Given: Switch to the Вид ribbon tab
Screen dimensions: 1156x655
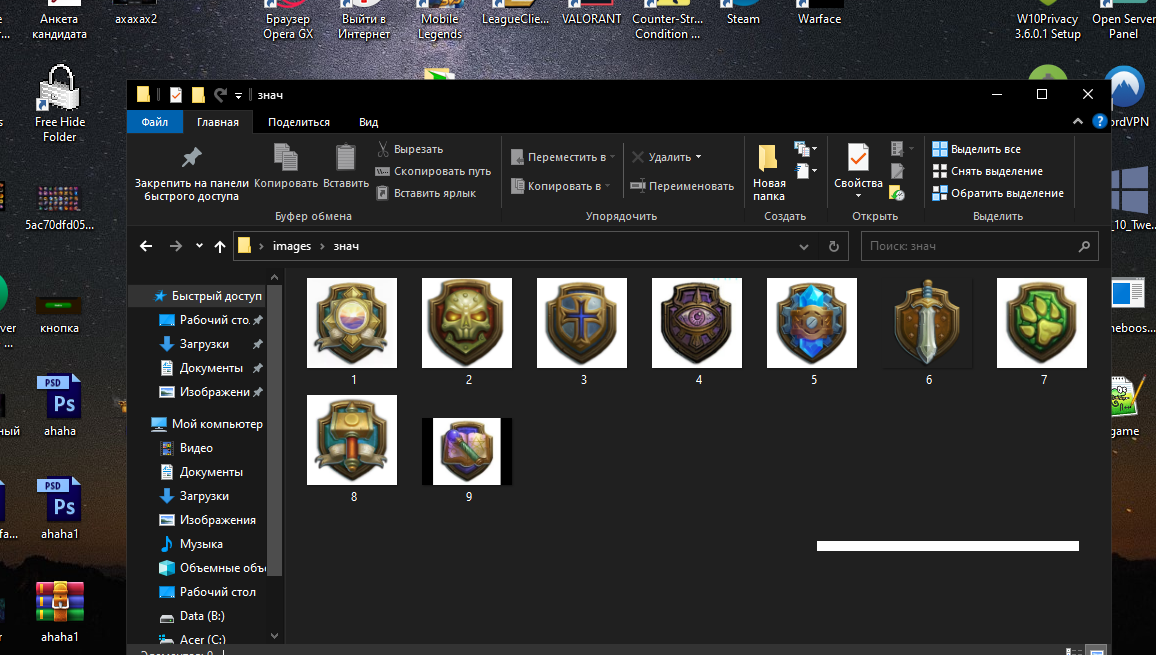Looking at the screenshot, I should (x=368, y=122).
